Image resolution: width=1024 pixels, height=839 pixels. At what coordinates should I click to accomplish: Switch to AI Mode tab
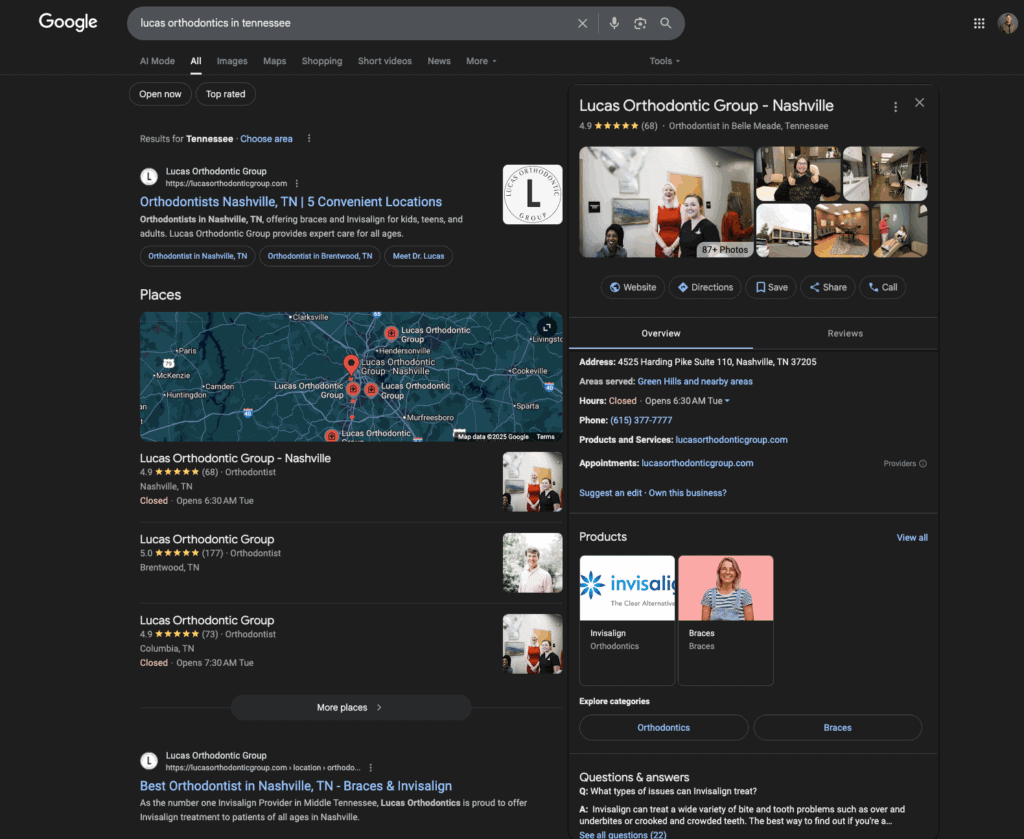pos(157,61)
